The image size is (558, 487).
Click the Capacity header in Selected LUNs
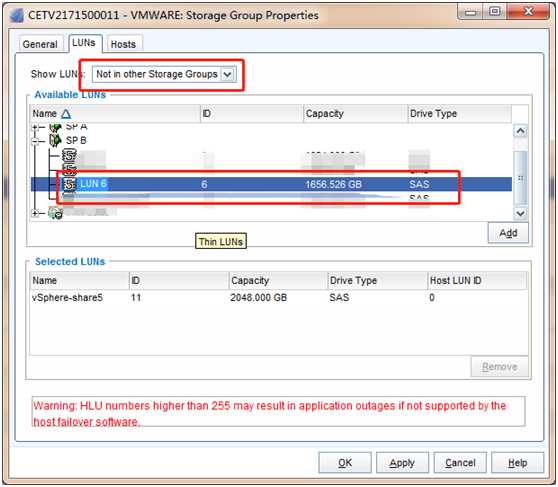click(x=278, y=281)
